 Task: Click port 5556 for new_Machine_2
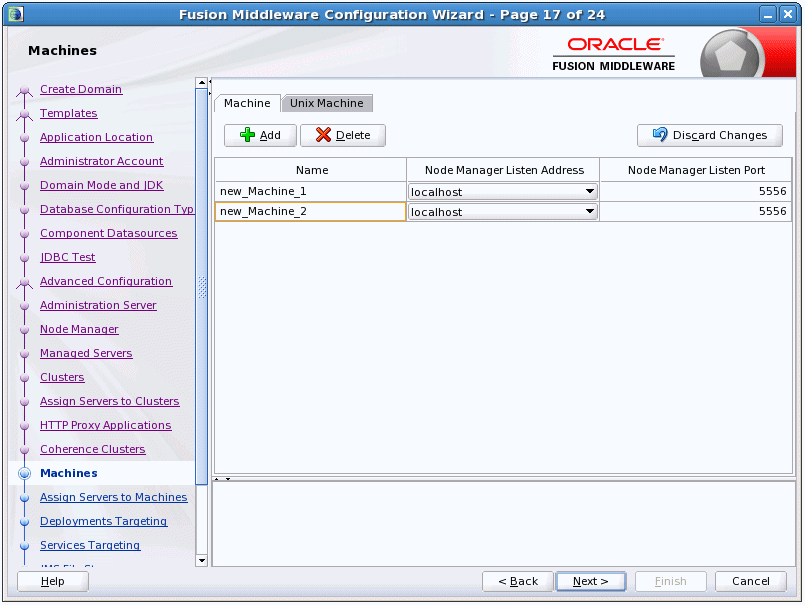click(695, 211)
